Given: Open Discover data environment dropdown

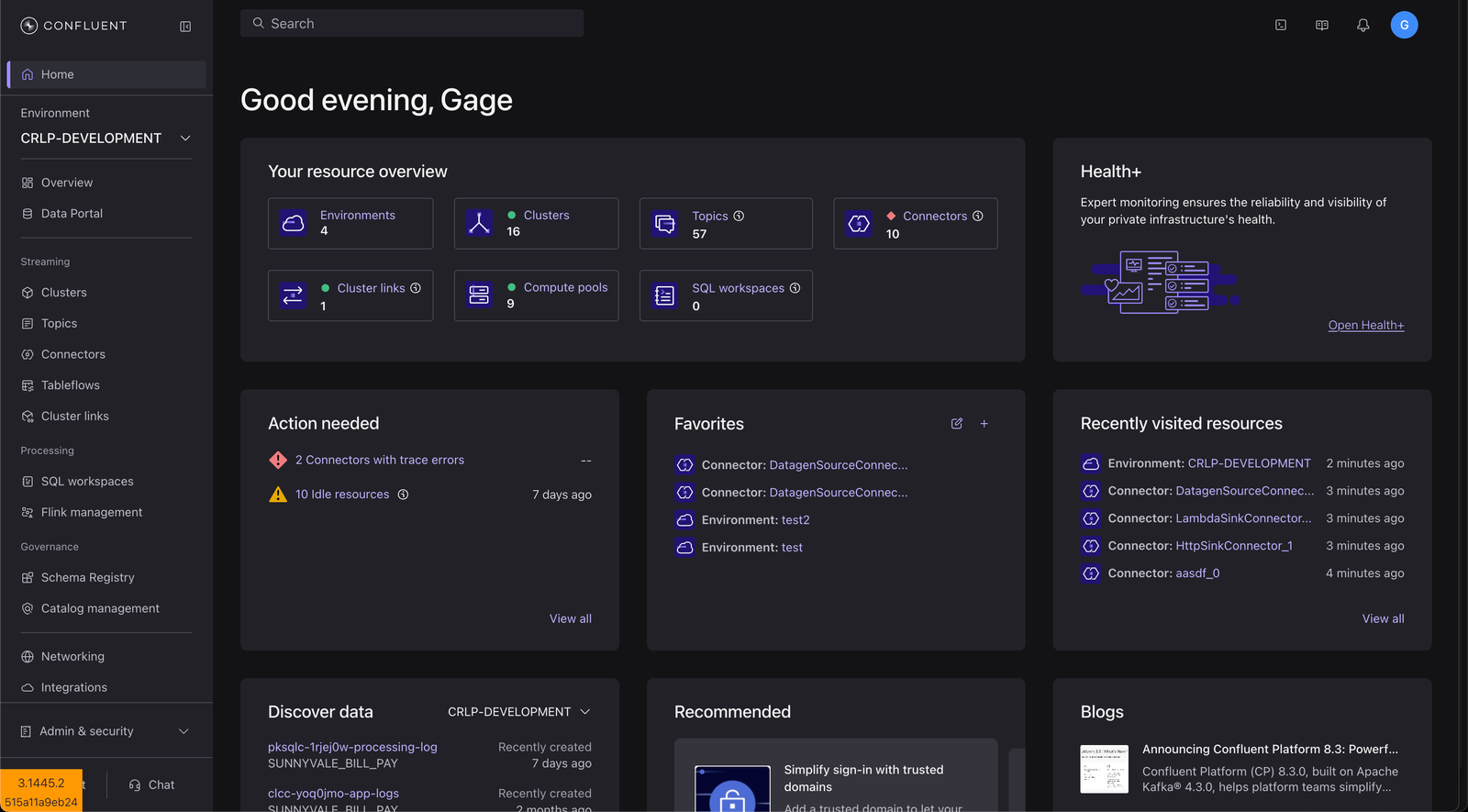Looking at the screenshot, I should [519, 712].
